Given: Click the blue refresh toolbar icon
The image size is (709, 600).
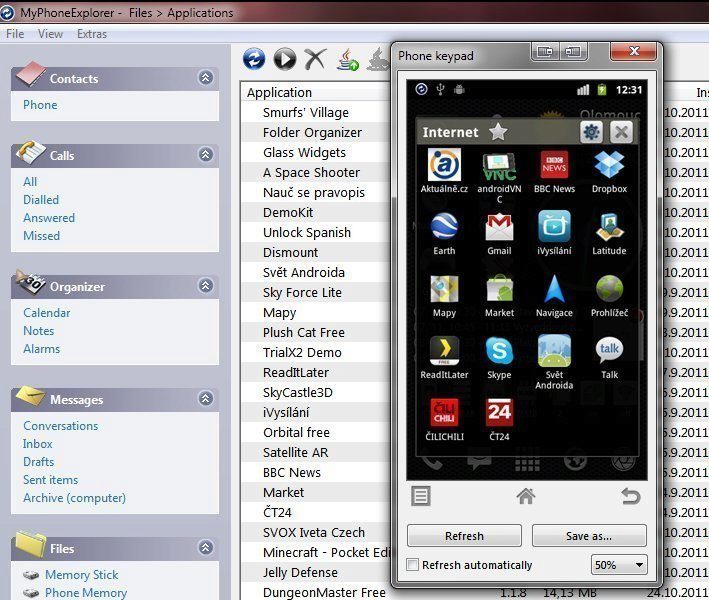Looking at the screenshot, I should pos(255,59).
